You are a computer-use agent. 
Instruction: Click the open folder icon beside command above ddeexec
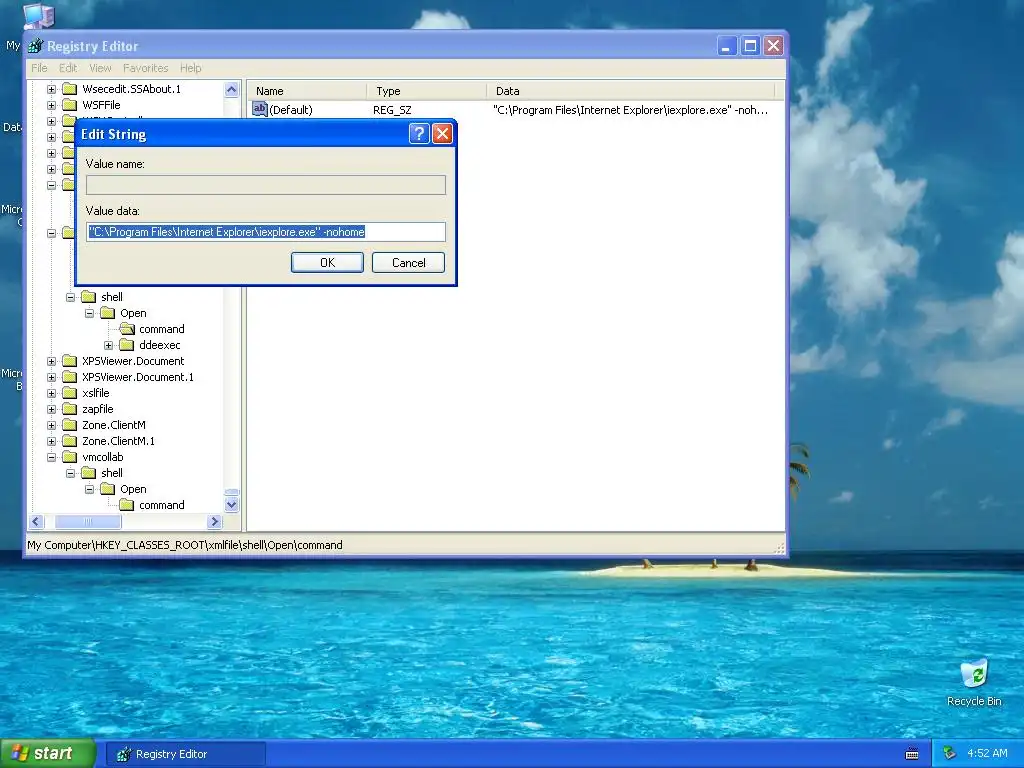click(x=127, y=329)
